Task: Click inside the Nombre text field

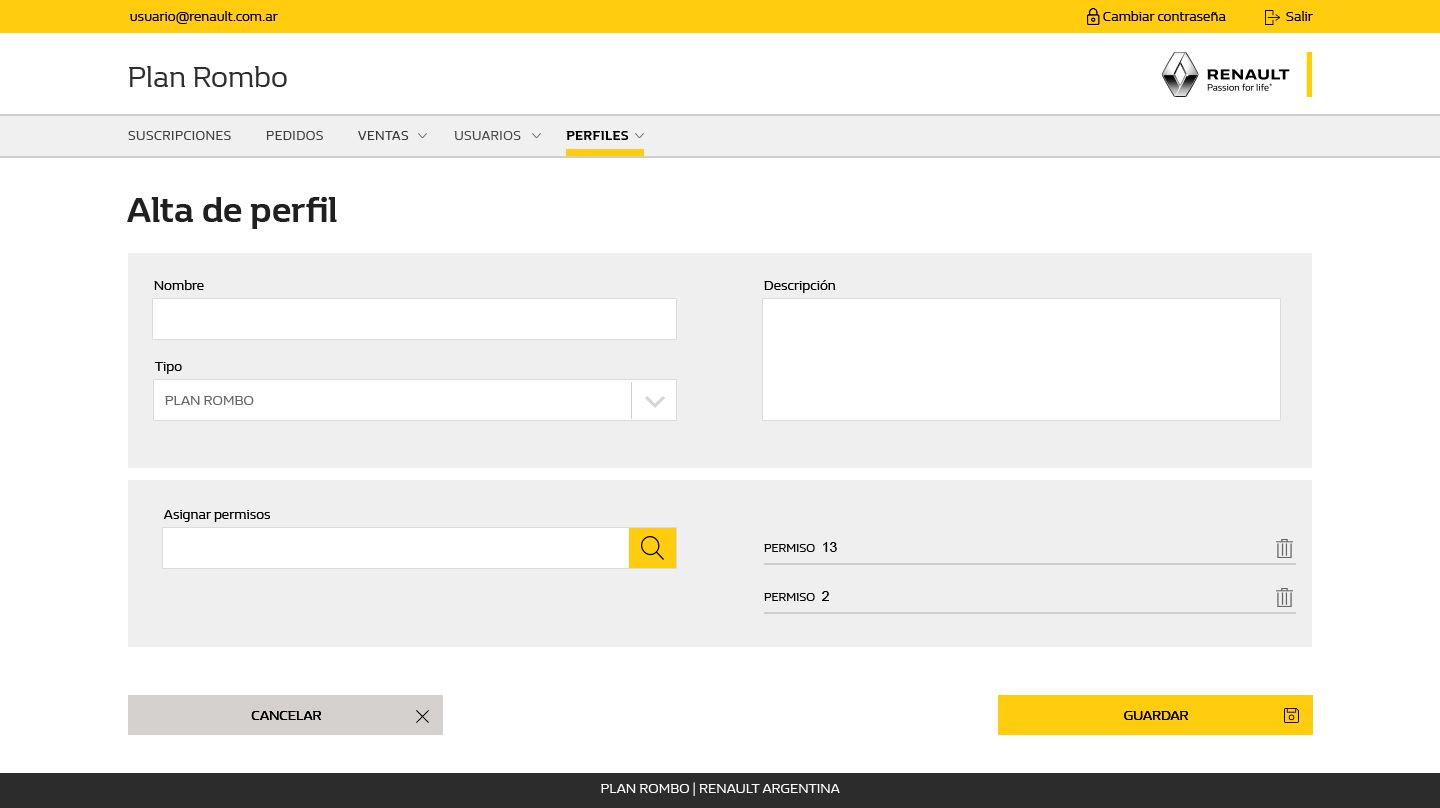Action: (414, 319)
